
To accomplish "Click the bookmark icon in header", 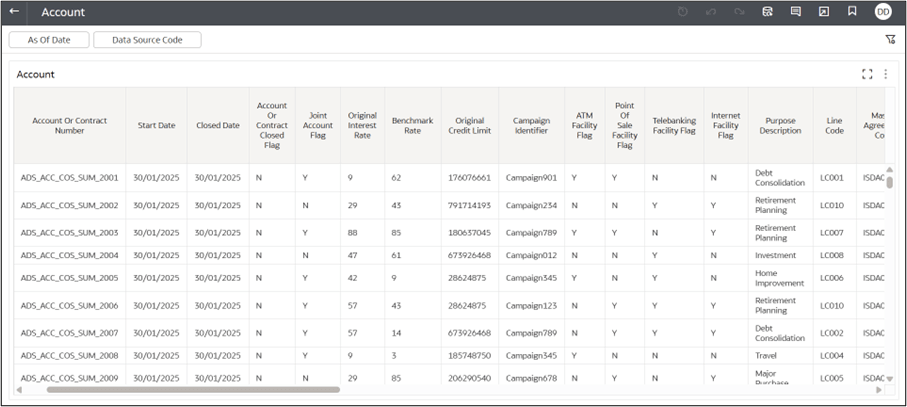I will pos(852,12).
